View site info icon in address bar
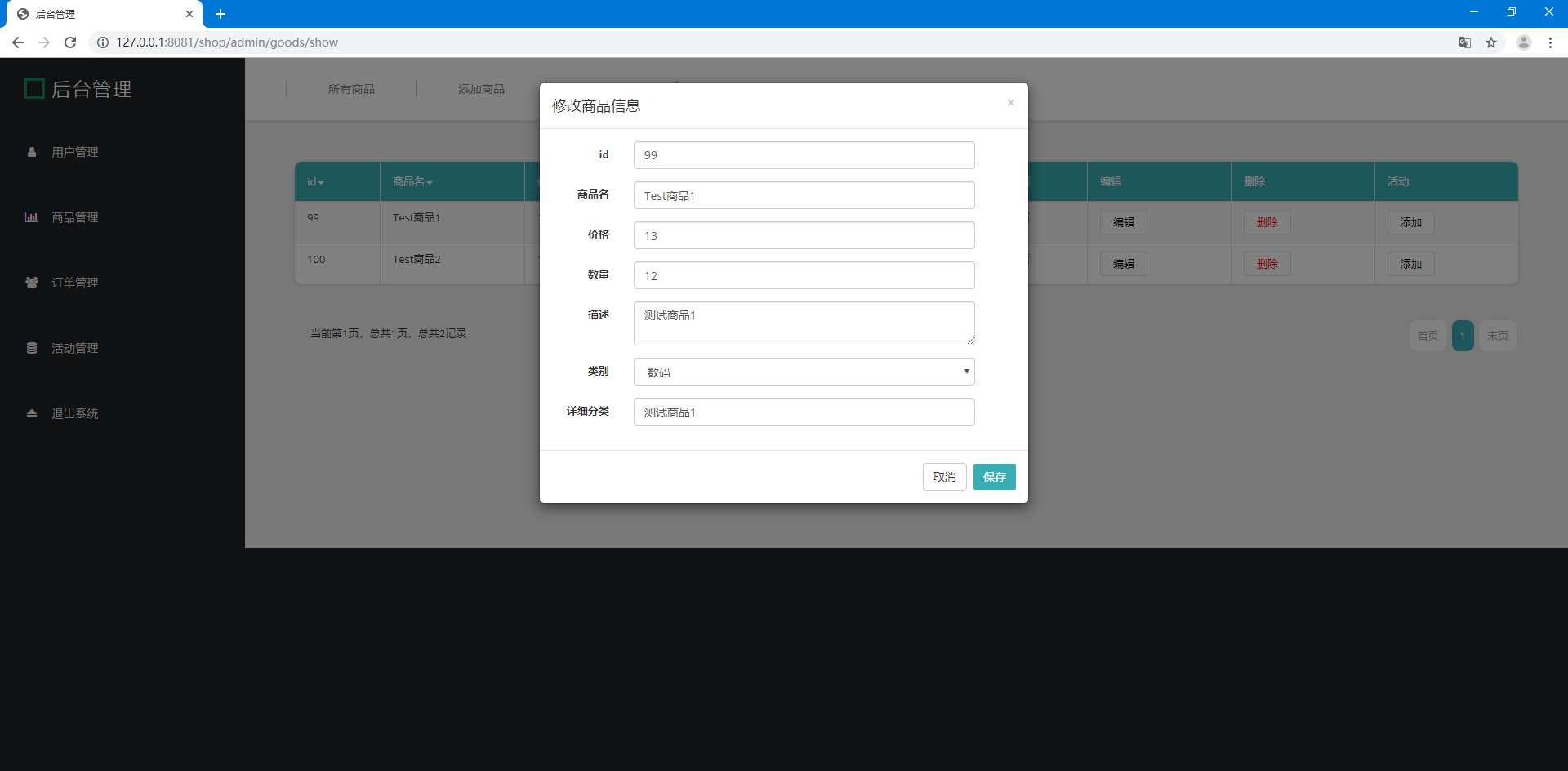The image size is (1568, 771). point(103,42)
